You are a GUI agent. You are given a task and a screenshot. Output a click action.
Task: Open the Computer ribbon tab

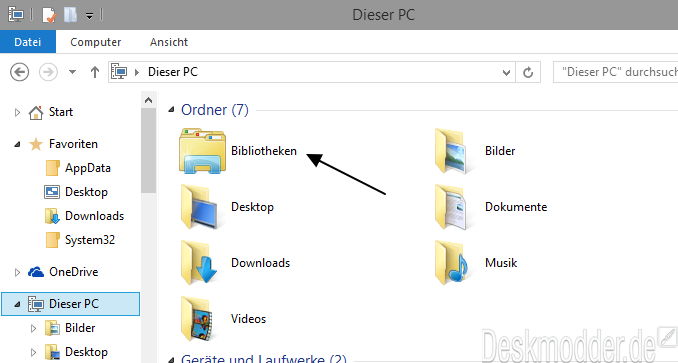click(x=96, y=42)
